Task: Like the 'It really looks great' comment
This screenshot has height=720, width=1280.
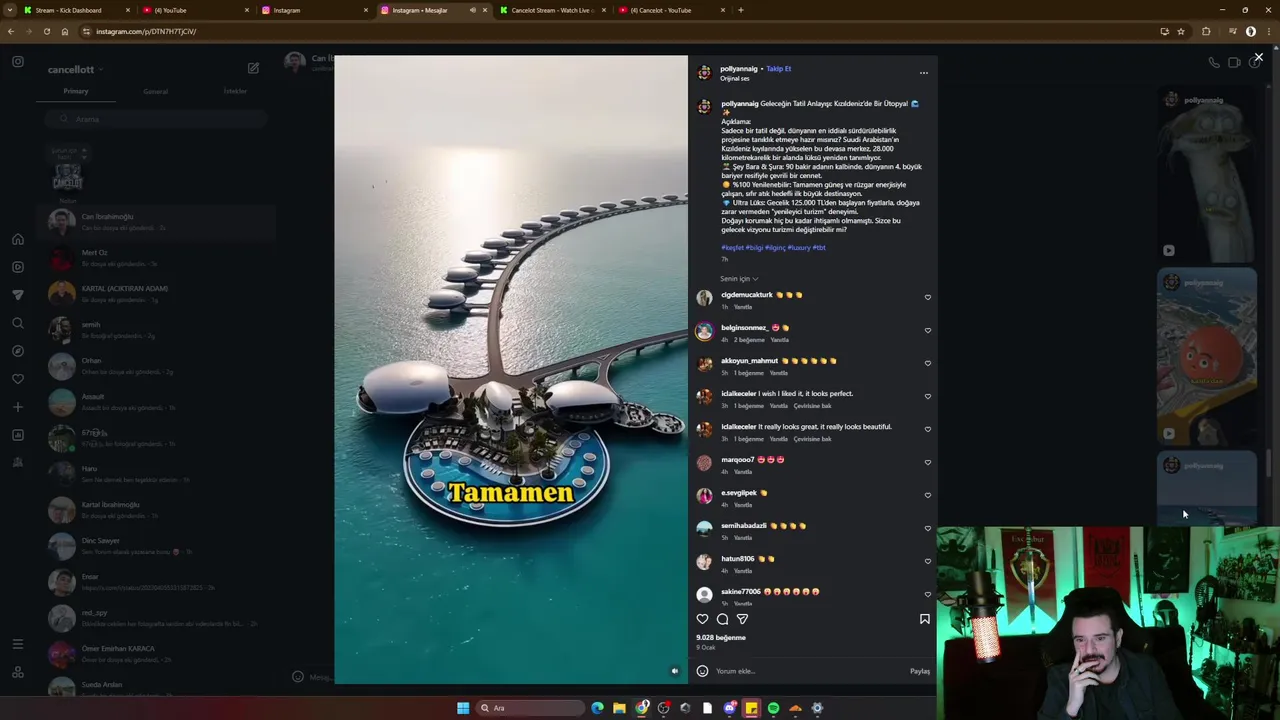Action: click(x=928, y=429)
